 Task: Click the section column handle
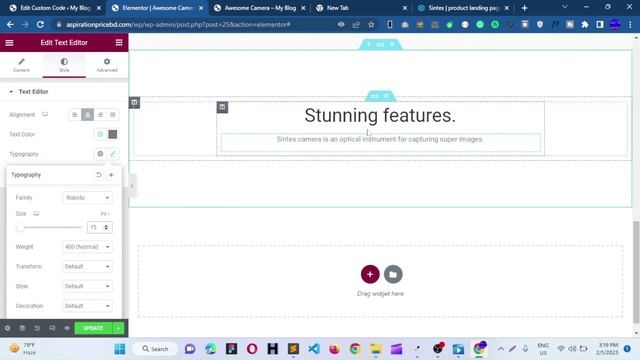pos(134,102)
